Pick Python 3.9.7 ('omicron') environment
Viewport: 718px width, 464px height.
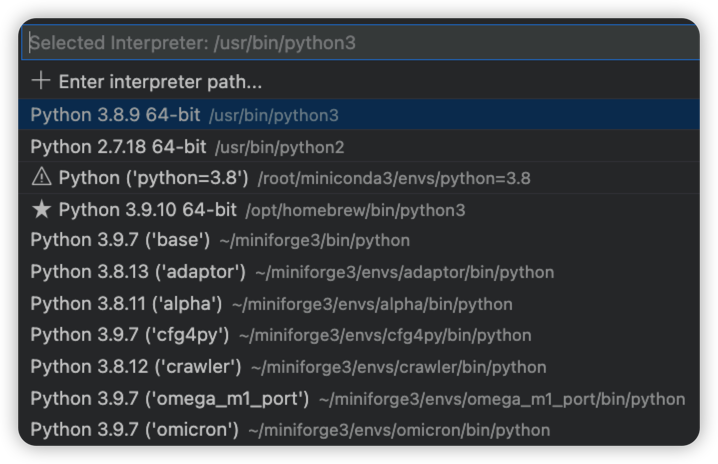pos(134,430)
